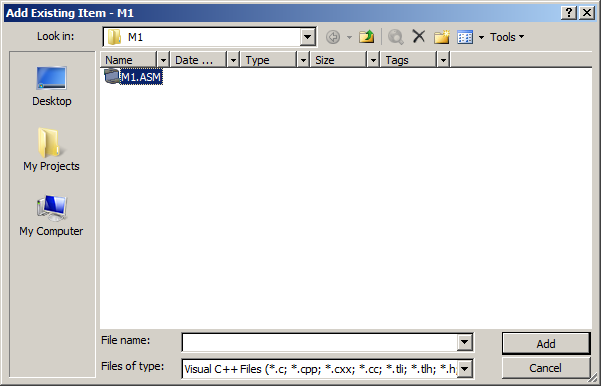Screen dimensions: 601x386
Task: Expand the Look in folder combo box
Action: coord(307,37)
